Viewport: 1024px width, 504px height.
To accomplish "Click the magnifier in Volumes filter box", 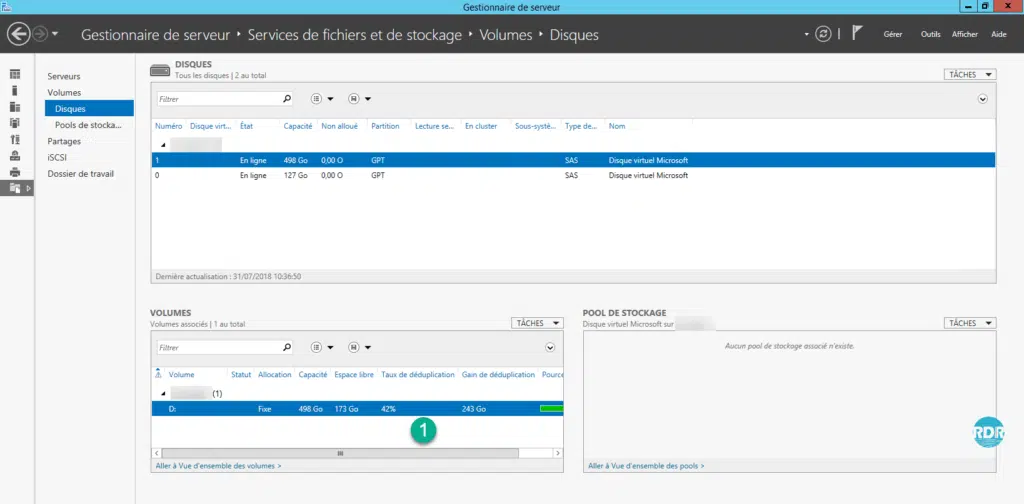I will pos(286,347).
